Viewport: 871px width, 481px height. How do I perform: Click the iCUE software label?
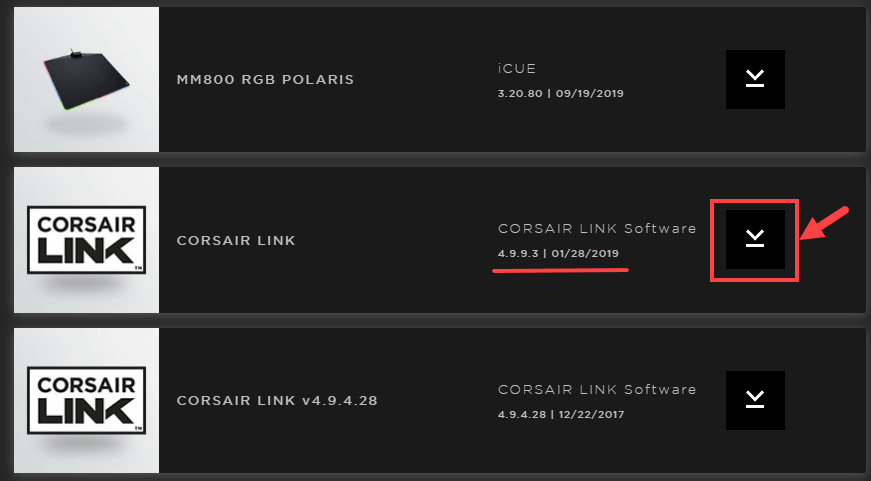point(516,70)
